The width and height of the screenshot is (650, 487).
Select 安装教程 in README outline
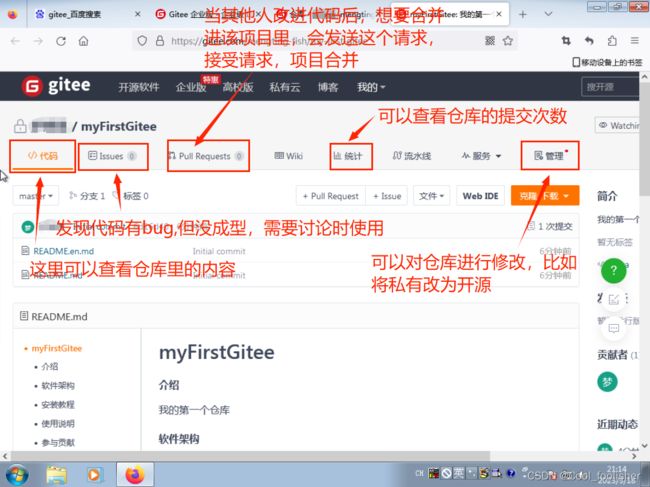pos(58,405)
